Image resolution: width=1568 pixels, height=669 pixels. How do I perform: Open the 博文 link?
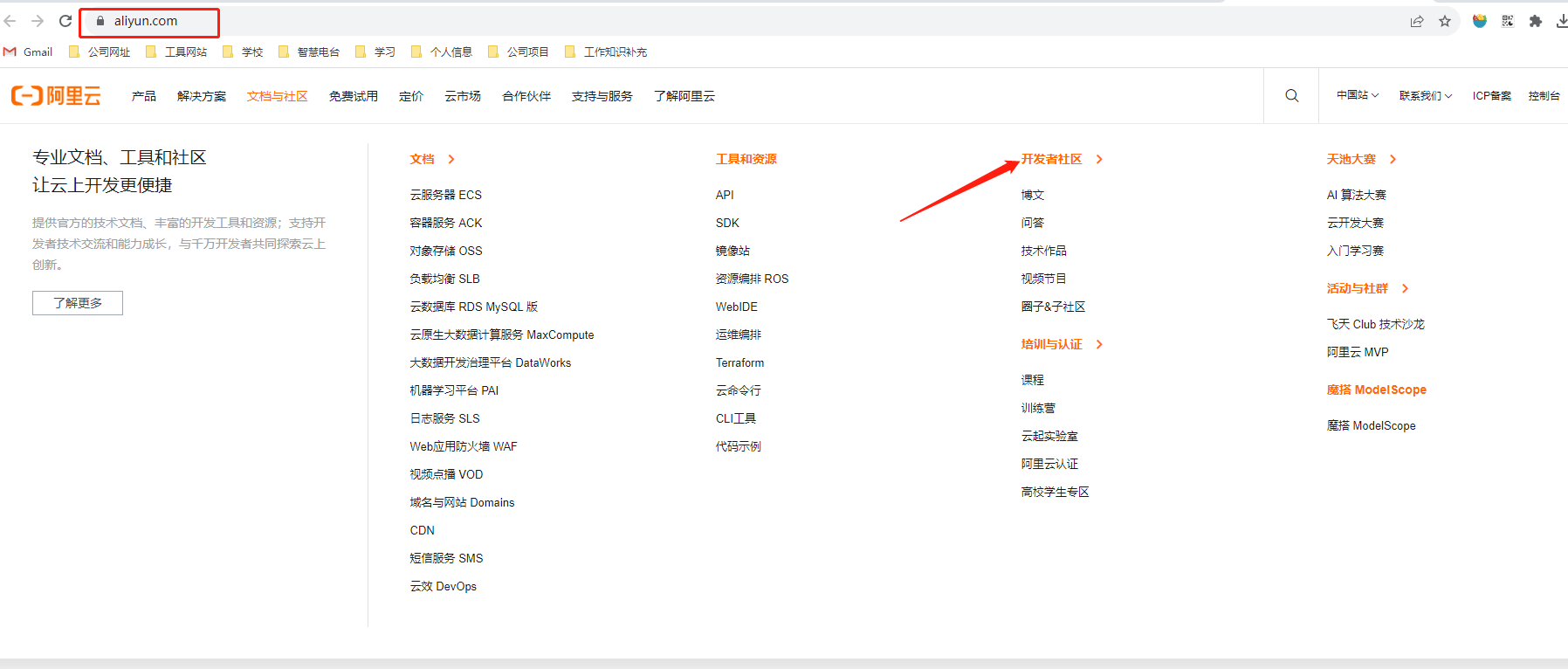point(1033,195)
